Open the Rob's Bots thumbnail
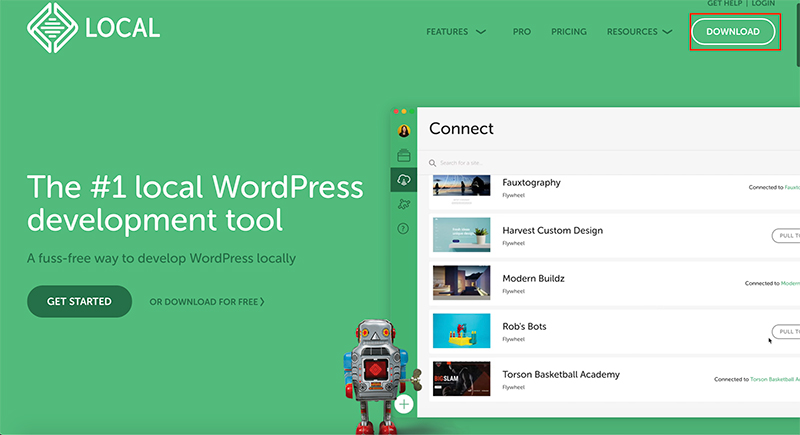 click(x=462, y=330)
